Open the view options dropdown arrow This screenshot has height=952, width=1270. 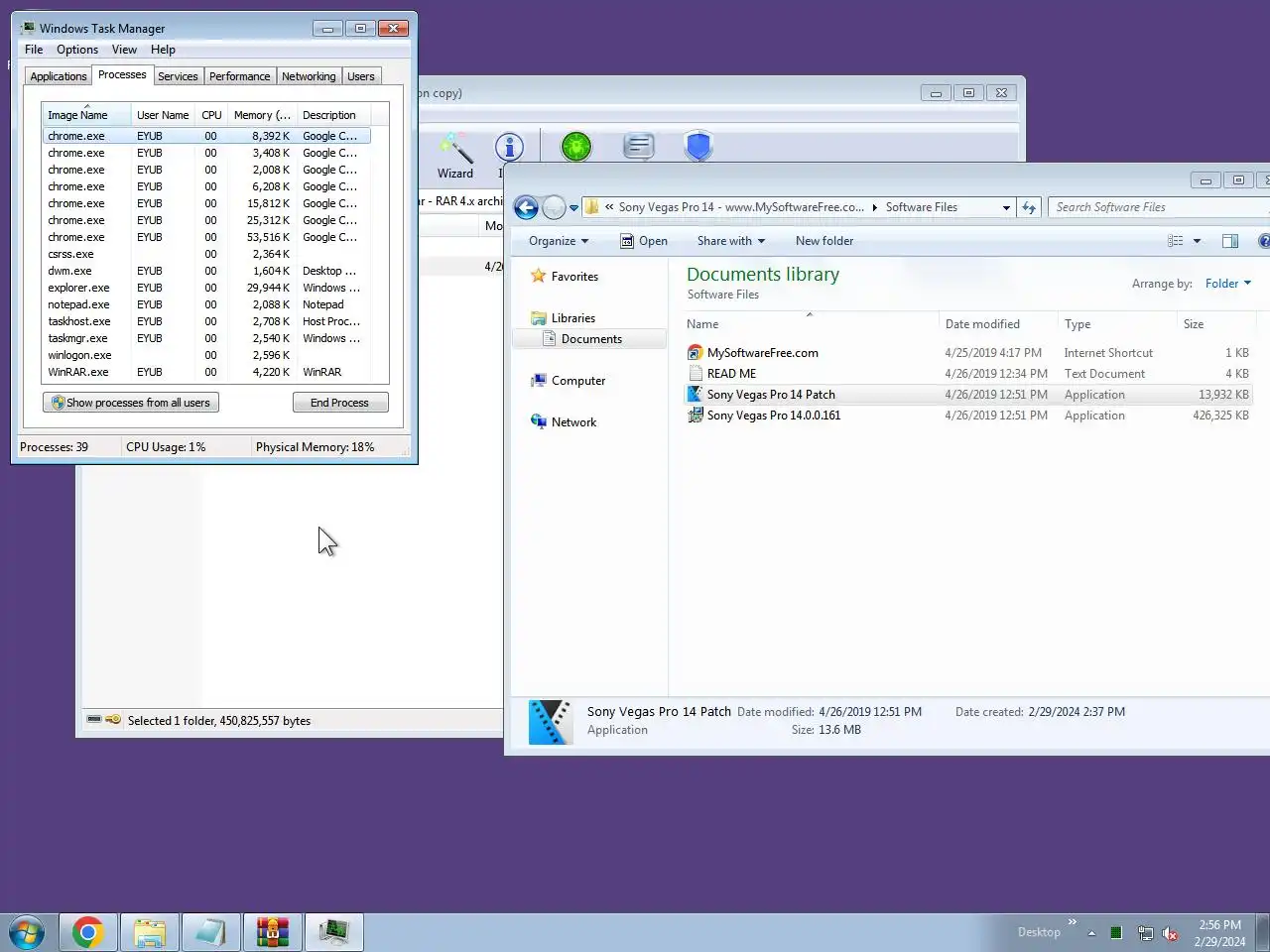(1197, 241)
